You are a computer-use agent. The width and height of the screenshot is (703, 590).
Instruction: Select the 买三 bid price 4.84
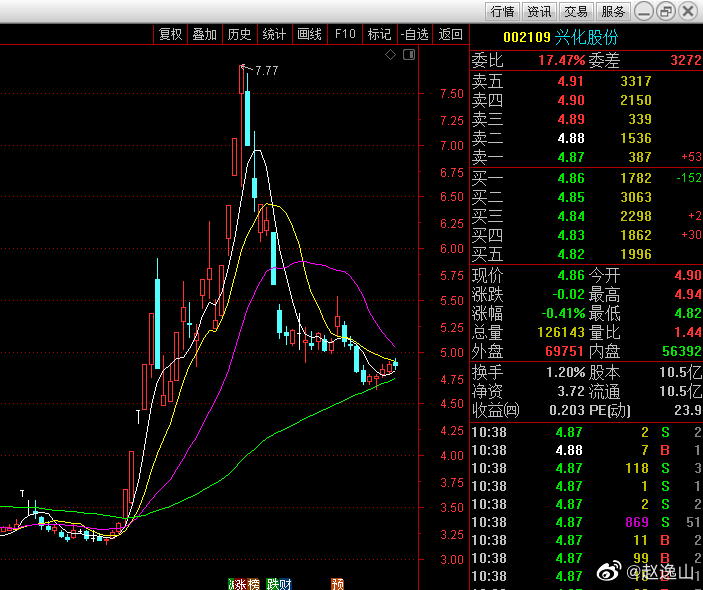pos(570,216)
